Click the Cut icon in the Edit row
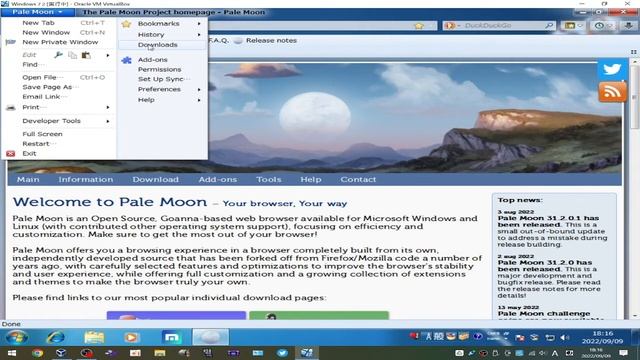The image size is (640, 360). point(58,55)
